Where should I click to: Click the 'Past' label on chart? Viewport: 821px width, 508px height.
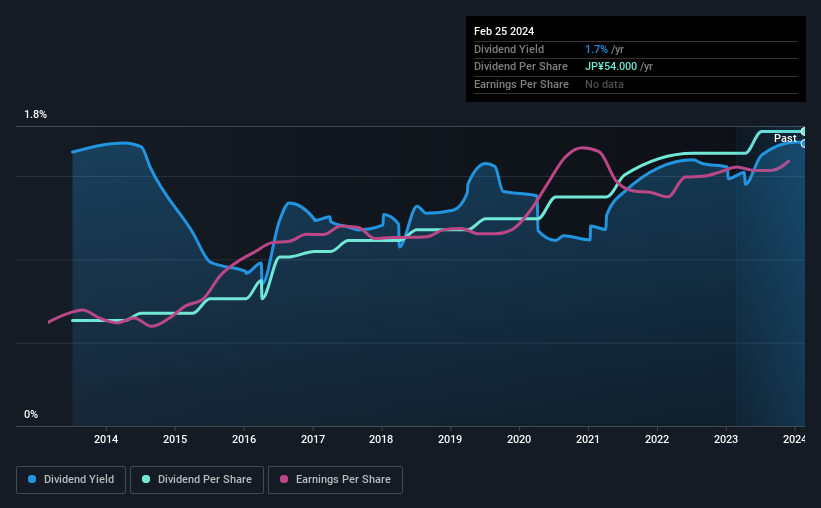785,138
